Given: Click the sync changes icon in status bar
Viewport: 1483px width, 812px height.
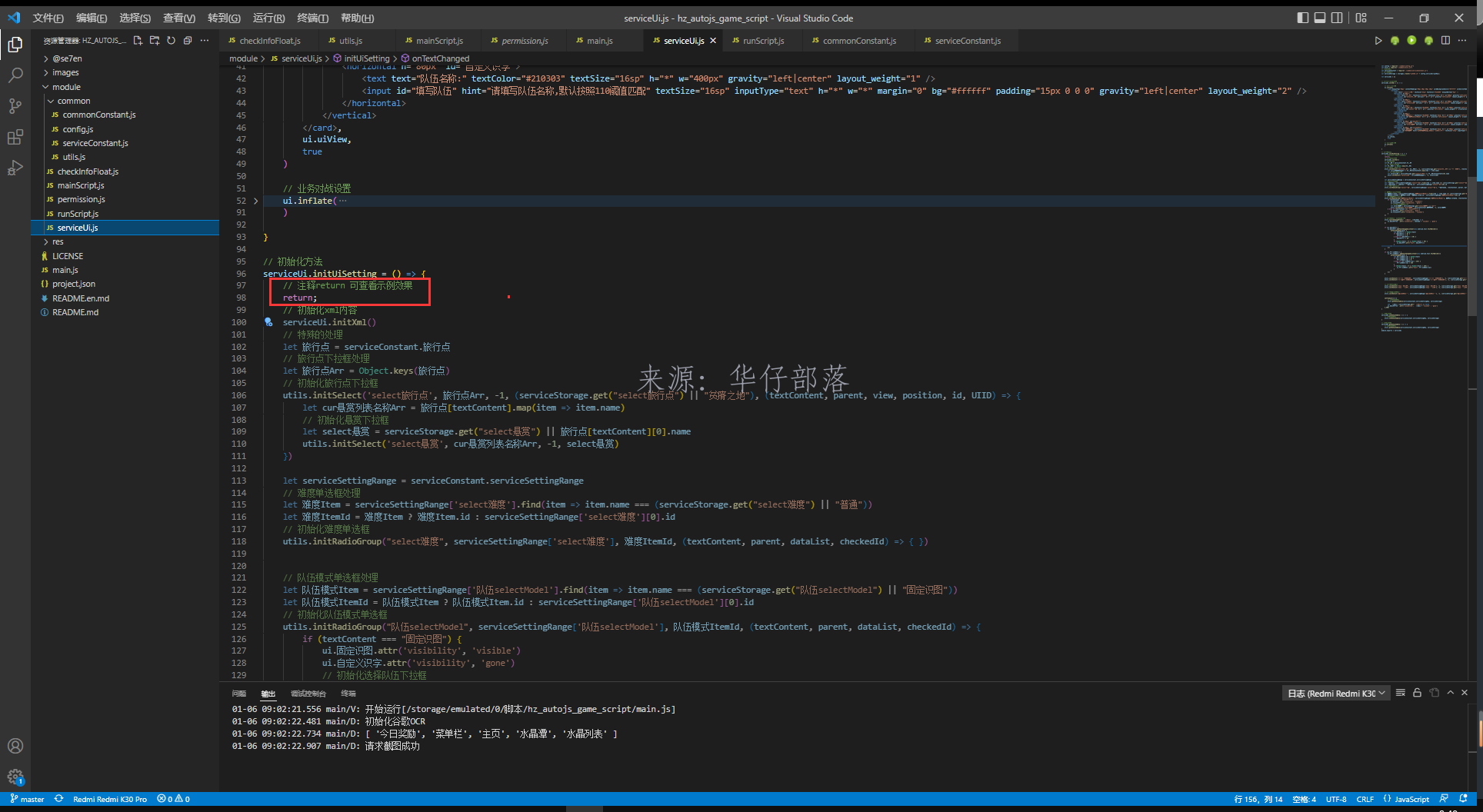Looking at the screenshot, I should click(58, 799).
